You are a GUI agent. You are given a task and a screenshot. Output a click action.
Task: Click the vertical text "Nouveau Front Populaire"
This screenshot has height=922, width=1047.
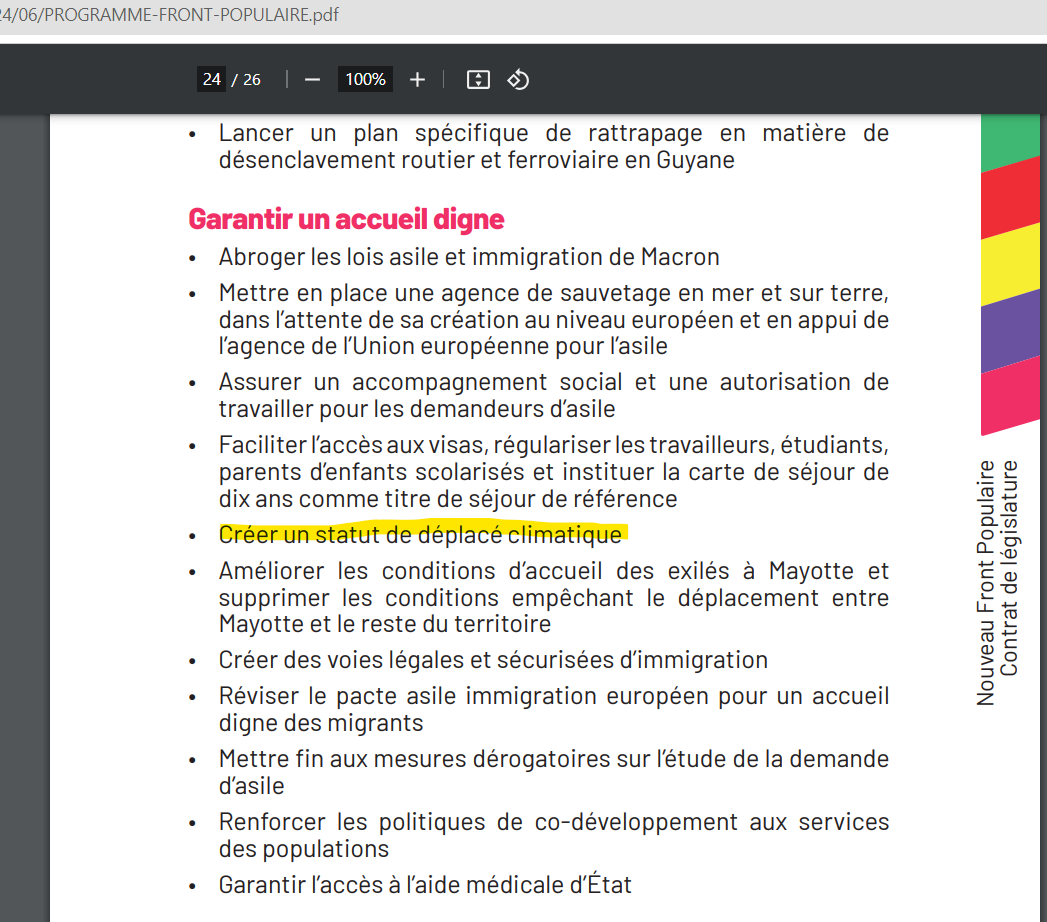pos(986,583)
